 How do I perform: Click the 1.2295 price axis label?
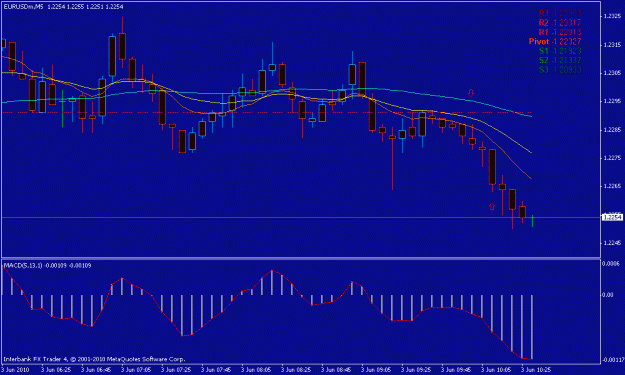[x=613, y=101]
